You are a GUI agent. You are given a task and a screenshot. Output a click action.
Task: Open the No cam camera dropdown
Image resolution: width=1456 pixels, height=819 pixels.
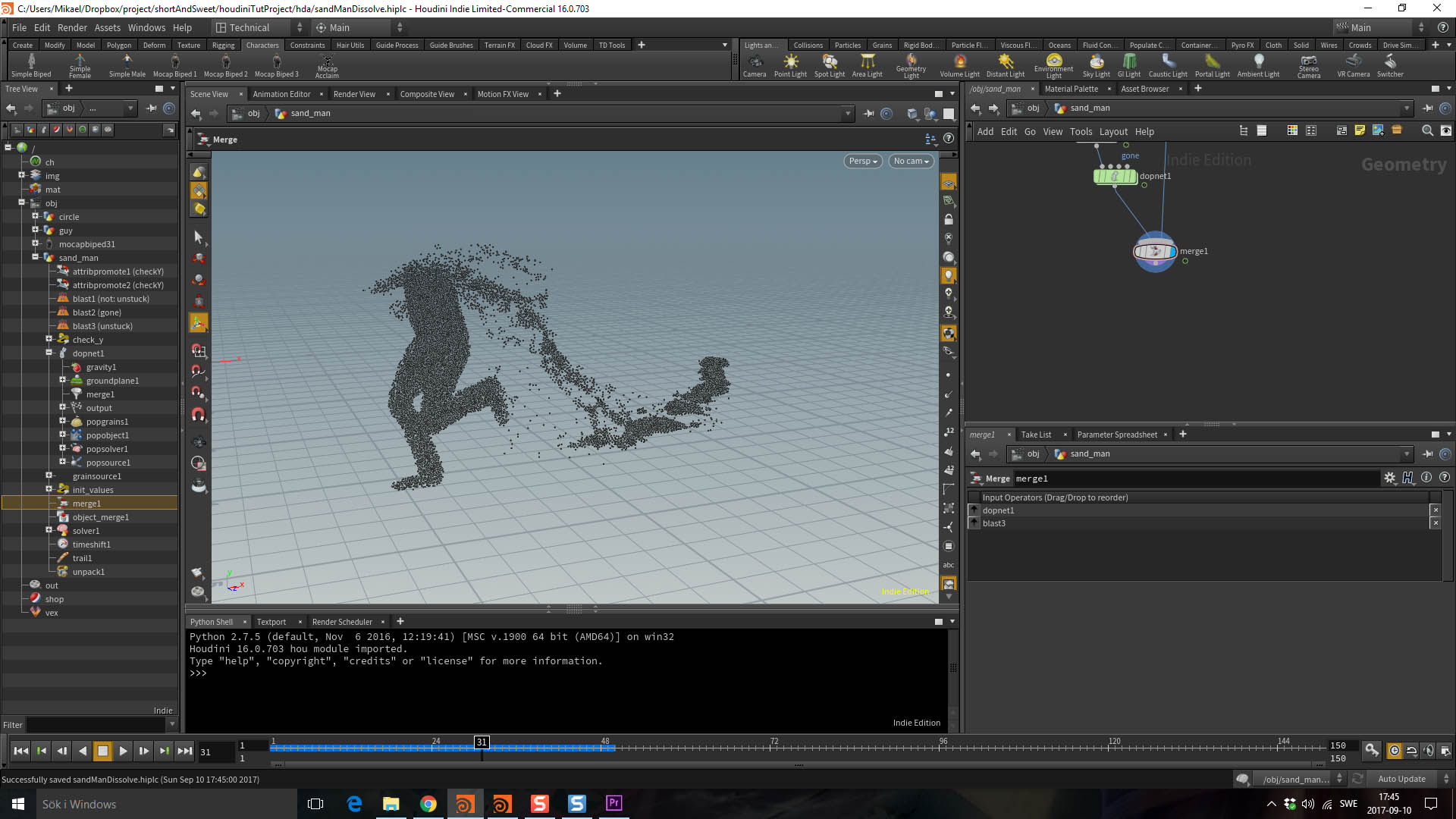[911, 161]
